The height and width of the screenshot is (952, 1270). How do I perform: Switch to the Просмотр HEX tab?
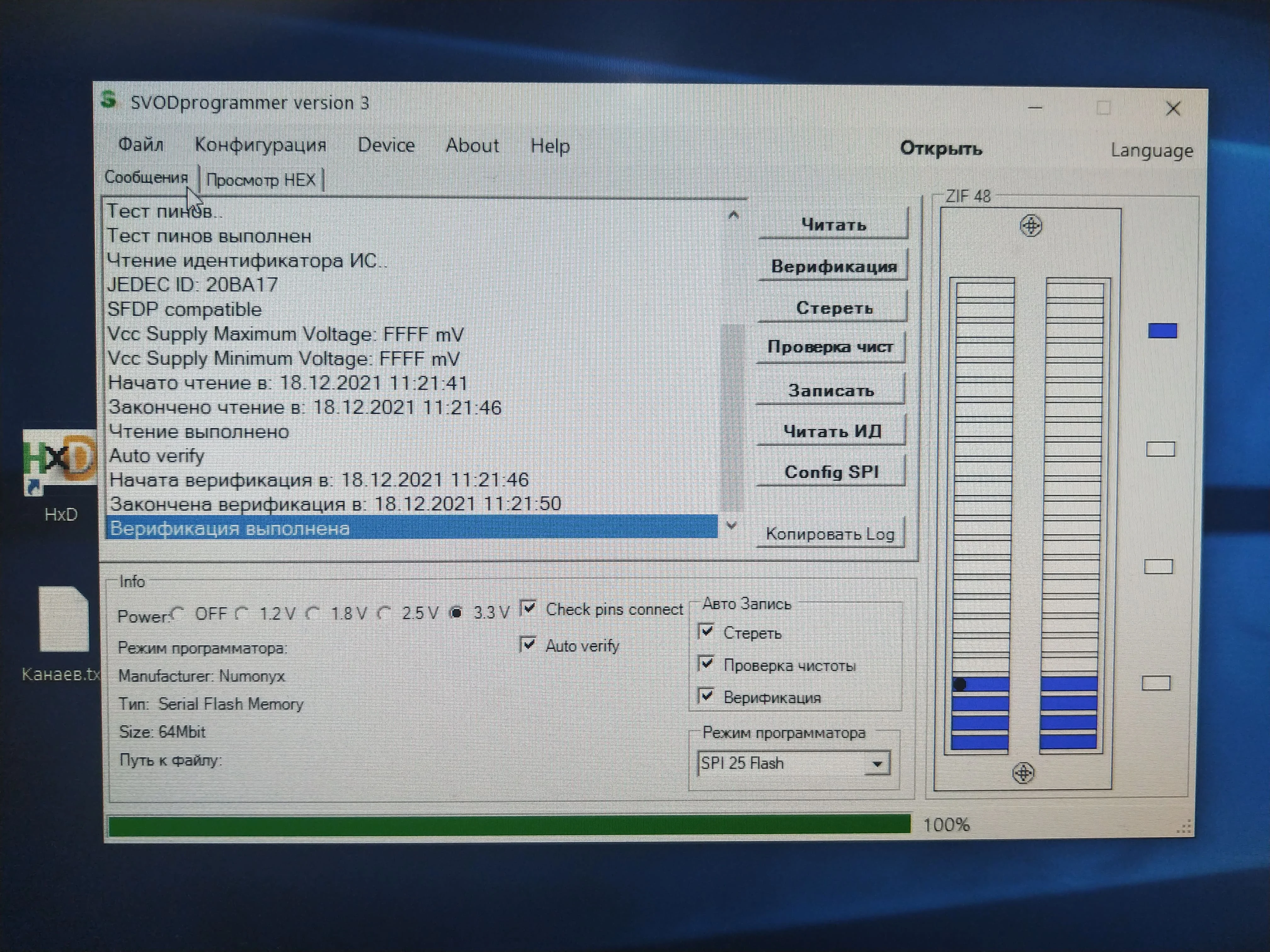[261, 180]
